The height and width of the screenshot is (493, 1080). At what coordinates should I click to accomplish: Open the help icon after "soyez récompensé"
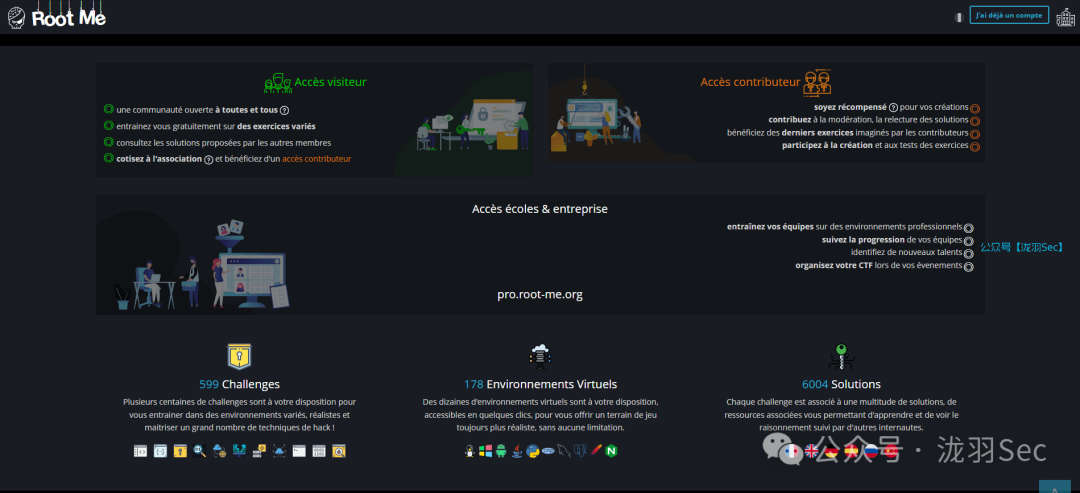pos(893,107)
